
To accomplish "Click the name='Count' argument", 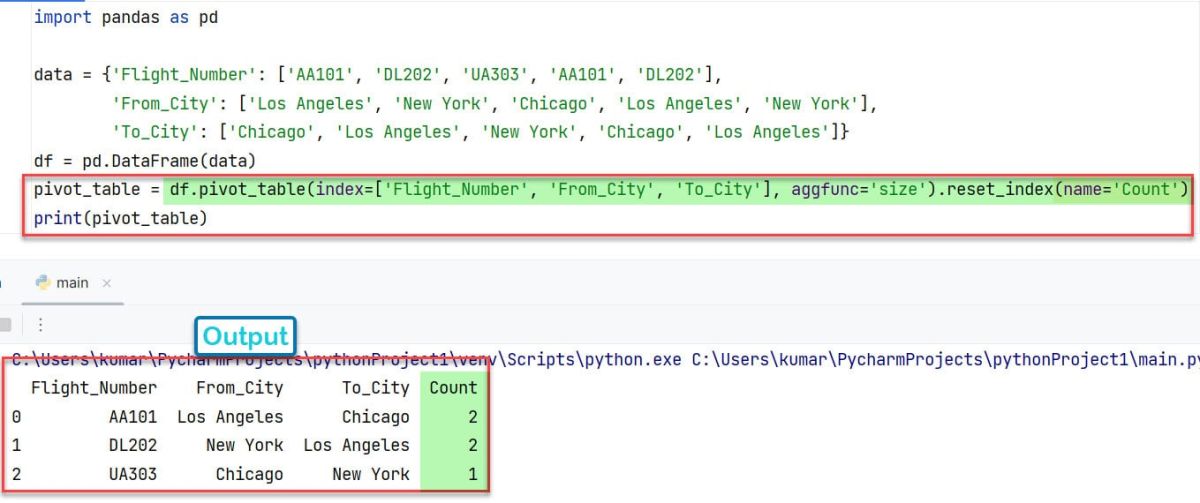I will (x=1120, y=190).
